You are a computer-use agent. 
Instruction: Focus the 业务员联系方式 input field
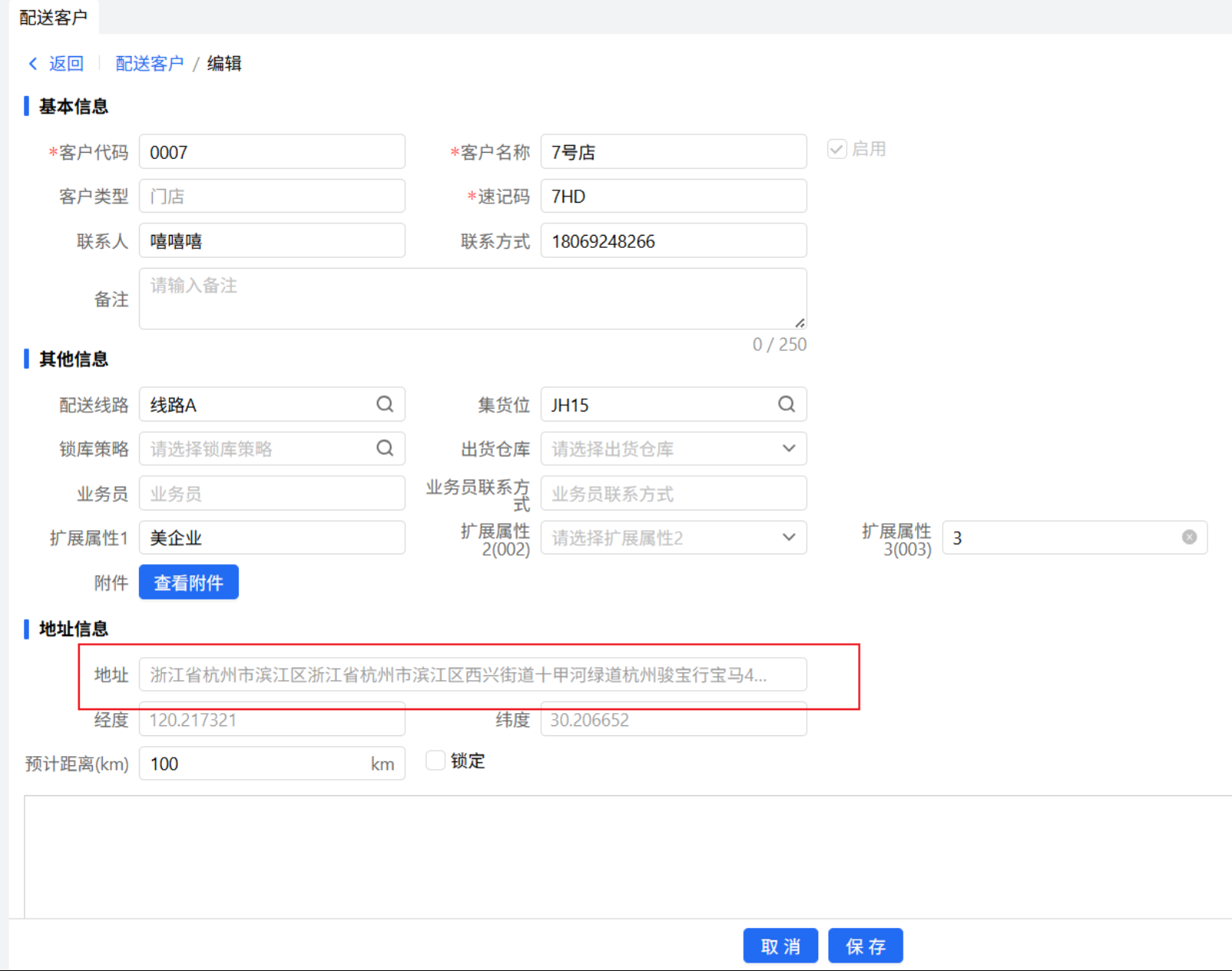click(674, 494)
